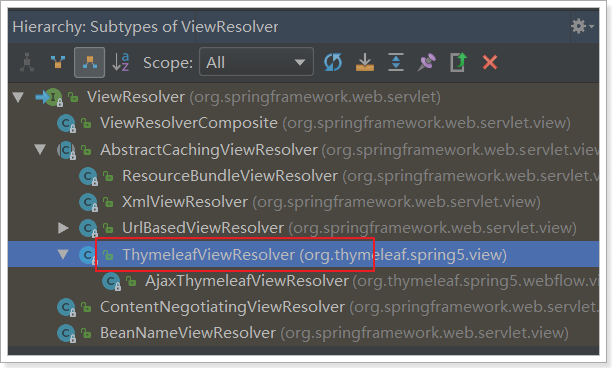Click public lock icon beside BeanNameViewResolver
Viewport: 612px width, 368px height.
point(86,333)
